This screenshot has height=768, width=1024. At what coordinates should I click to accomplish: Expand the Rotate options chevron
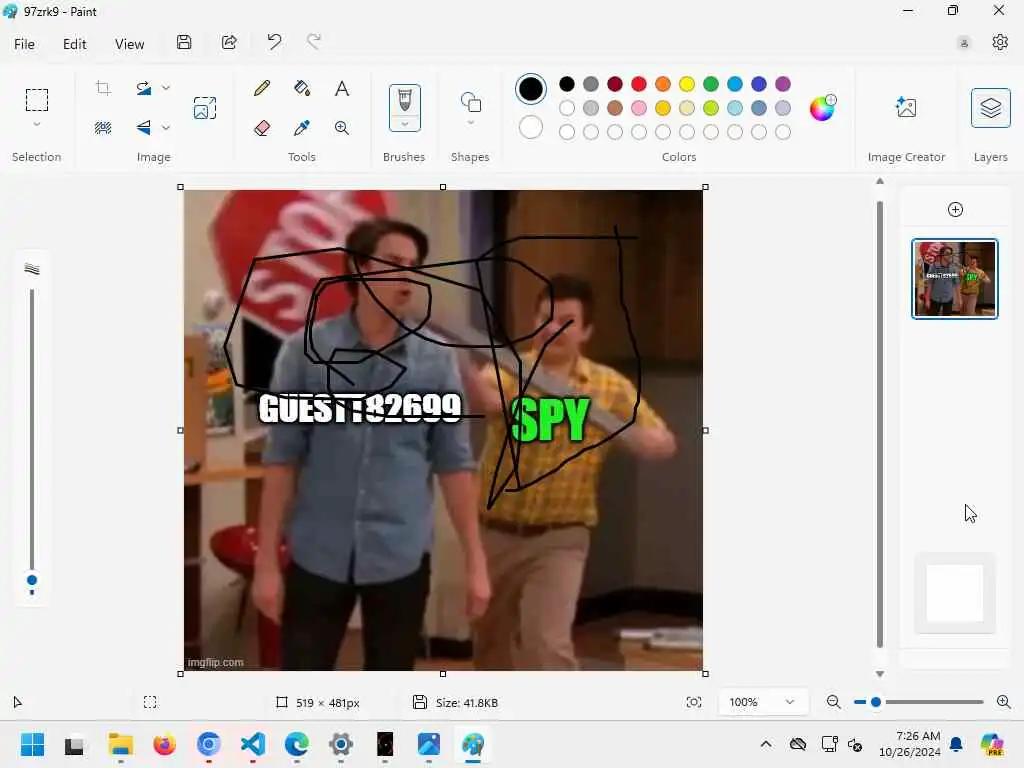click(x=166, y=88)
